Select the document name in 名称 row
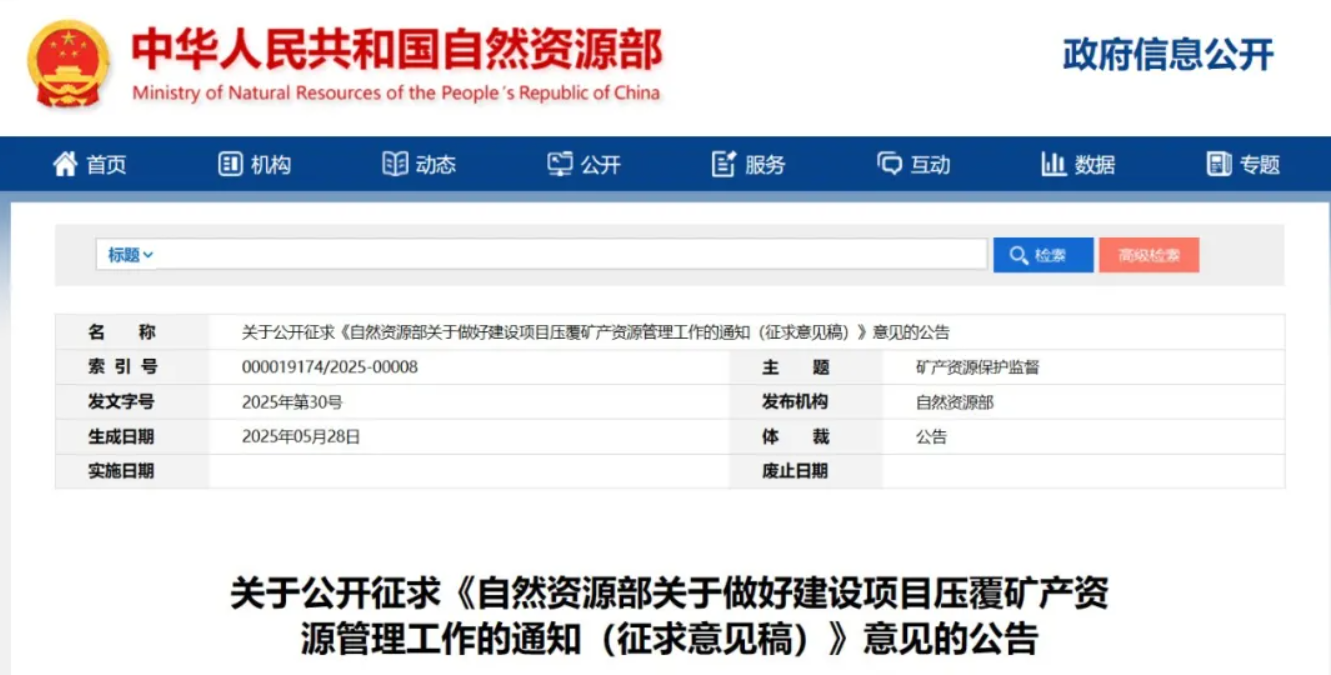The height and width of the screenshot is (675, 1331). click(596, 333)
